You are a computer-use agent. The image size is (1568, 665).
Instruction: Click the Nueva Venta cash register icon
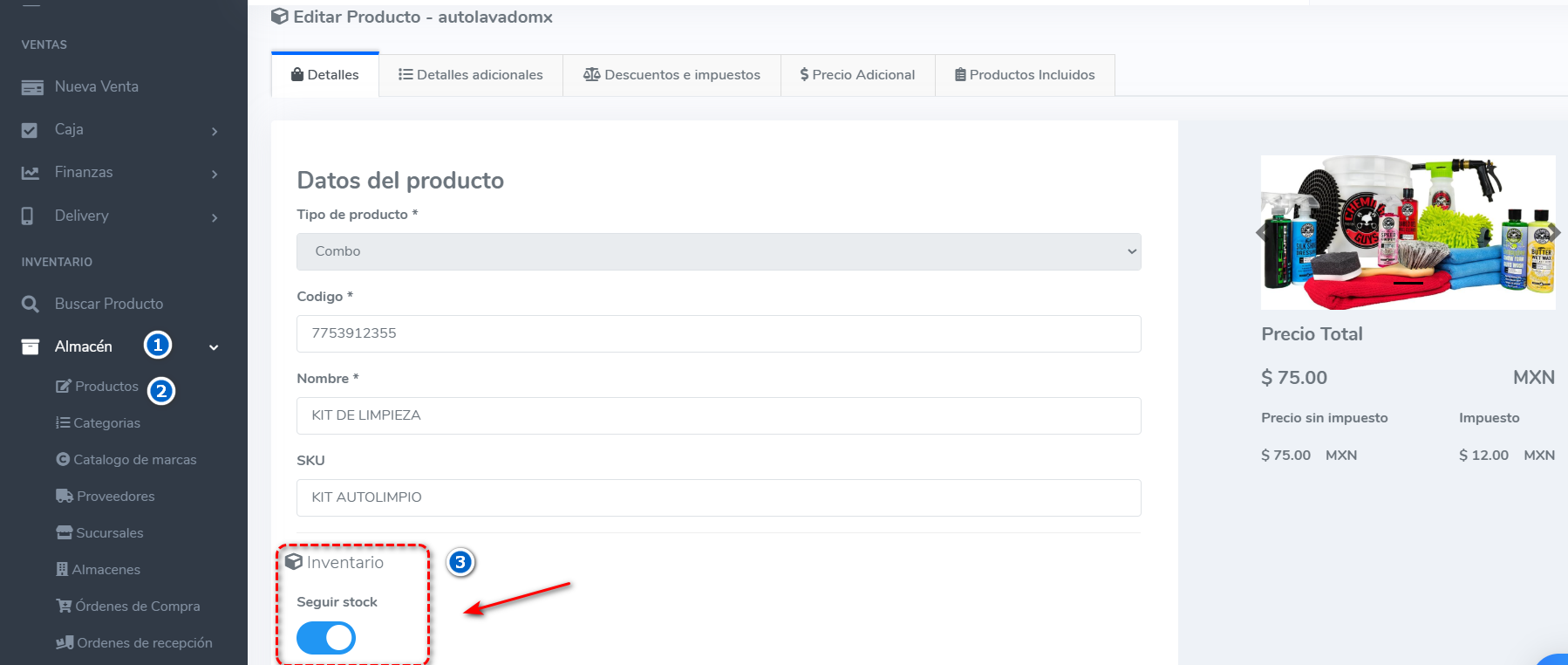click(32, 87)
